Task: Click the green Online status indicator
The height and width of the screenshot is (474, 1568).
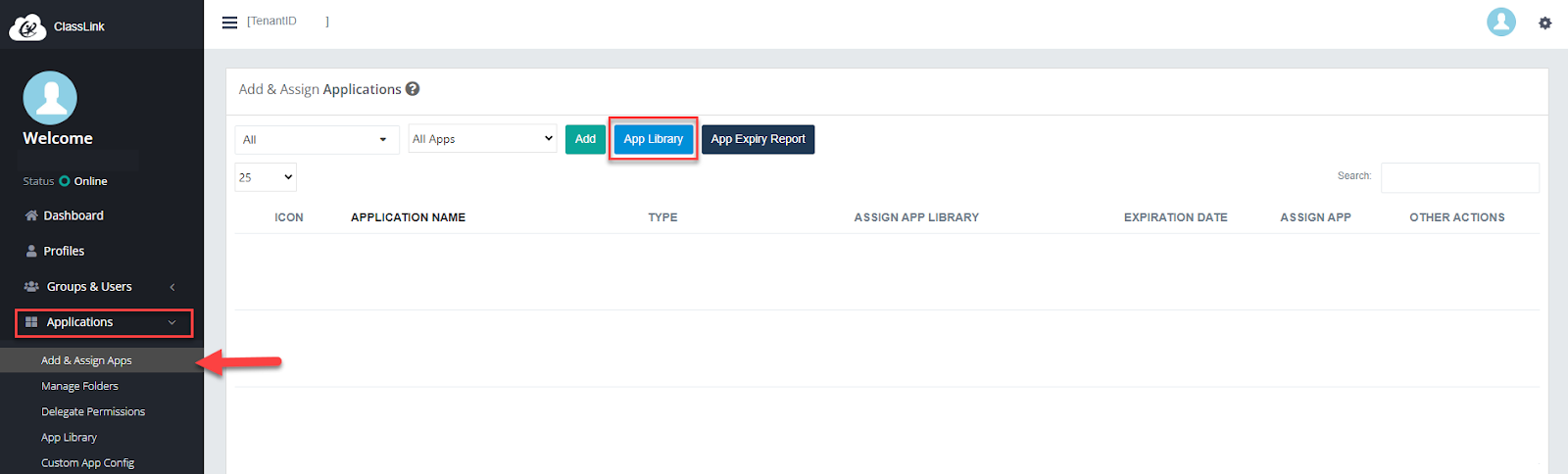Action: coord(65,181)
